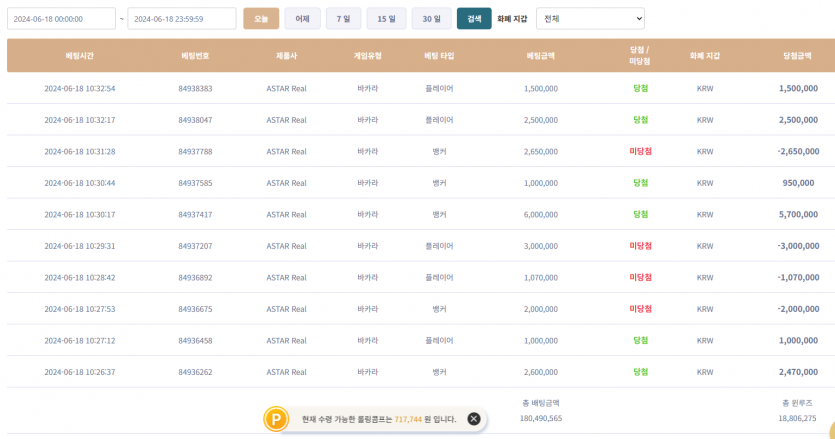This screenshot has height=439, width=835.
Task: Select the 7 일 range button
Action: click(343, 19)
